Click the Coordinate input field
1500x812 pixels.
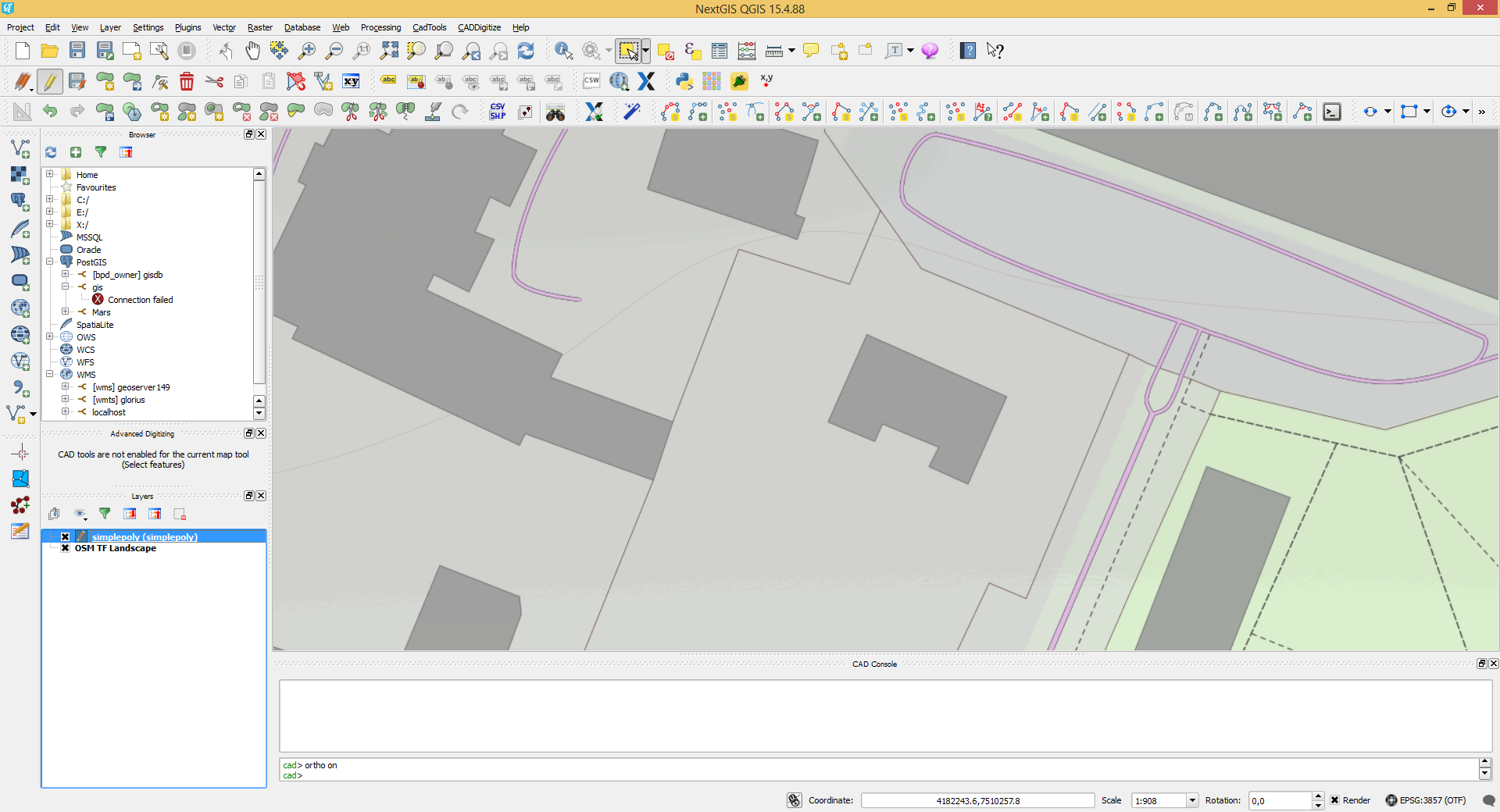click(977, 800)
